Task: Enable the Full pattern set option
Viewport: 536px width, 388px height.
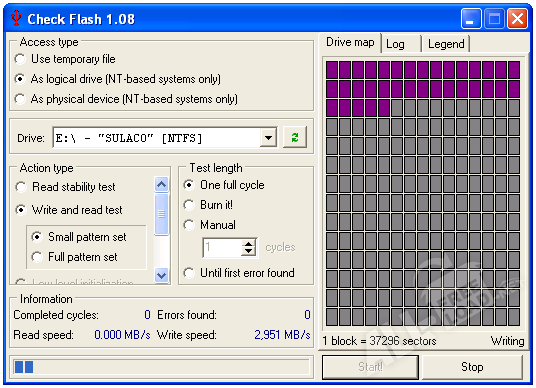Action: [74, 257]
